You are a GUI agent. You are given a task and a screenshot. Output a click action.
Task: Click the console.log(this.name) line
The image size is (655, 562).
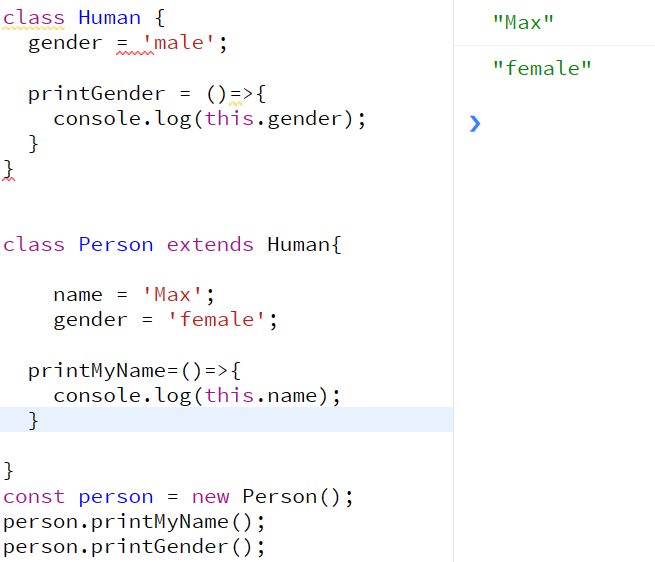pyautogui.click(x=197, y=395)
